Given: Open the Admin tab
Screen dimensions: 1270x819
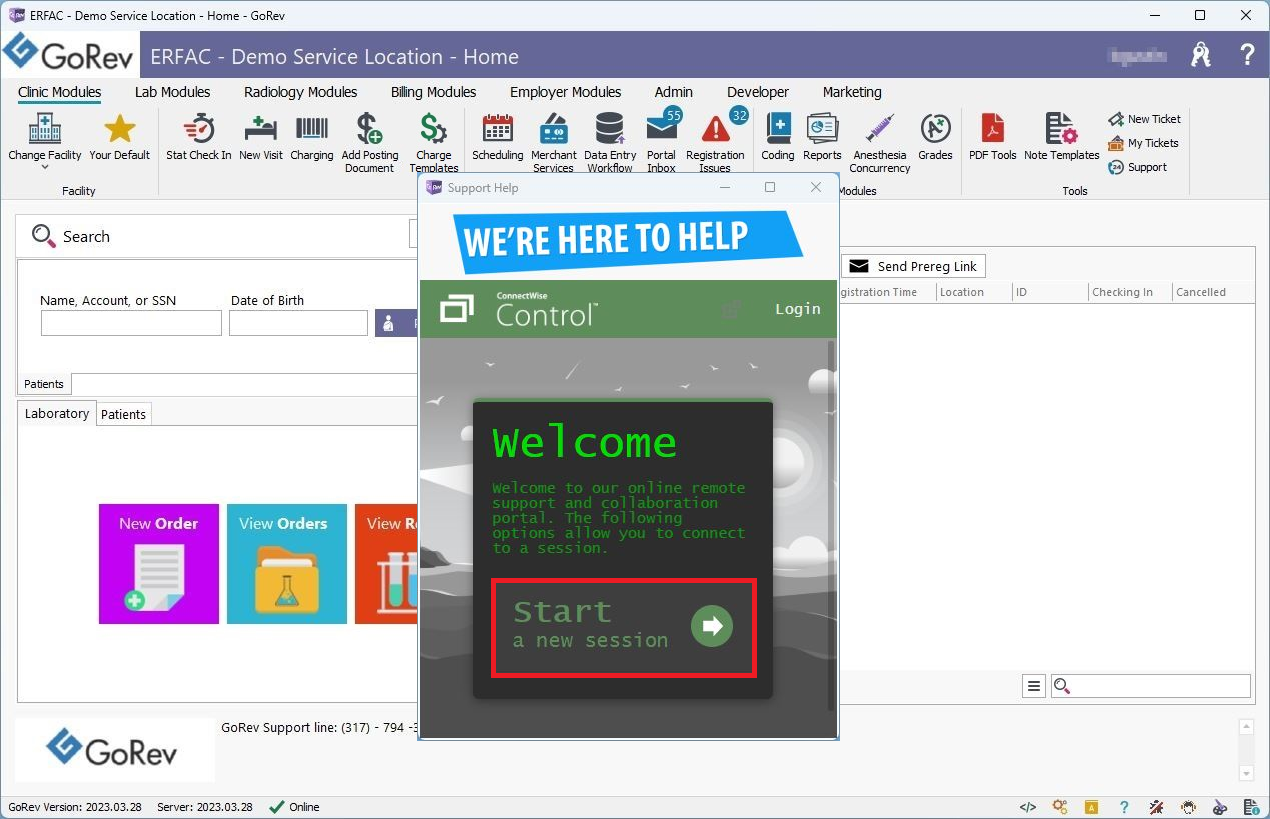Looking at the screenshot, I should pyautogui.click(x=674, y=92).
